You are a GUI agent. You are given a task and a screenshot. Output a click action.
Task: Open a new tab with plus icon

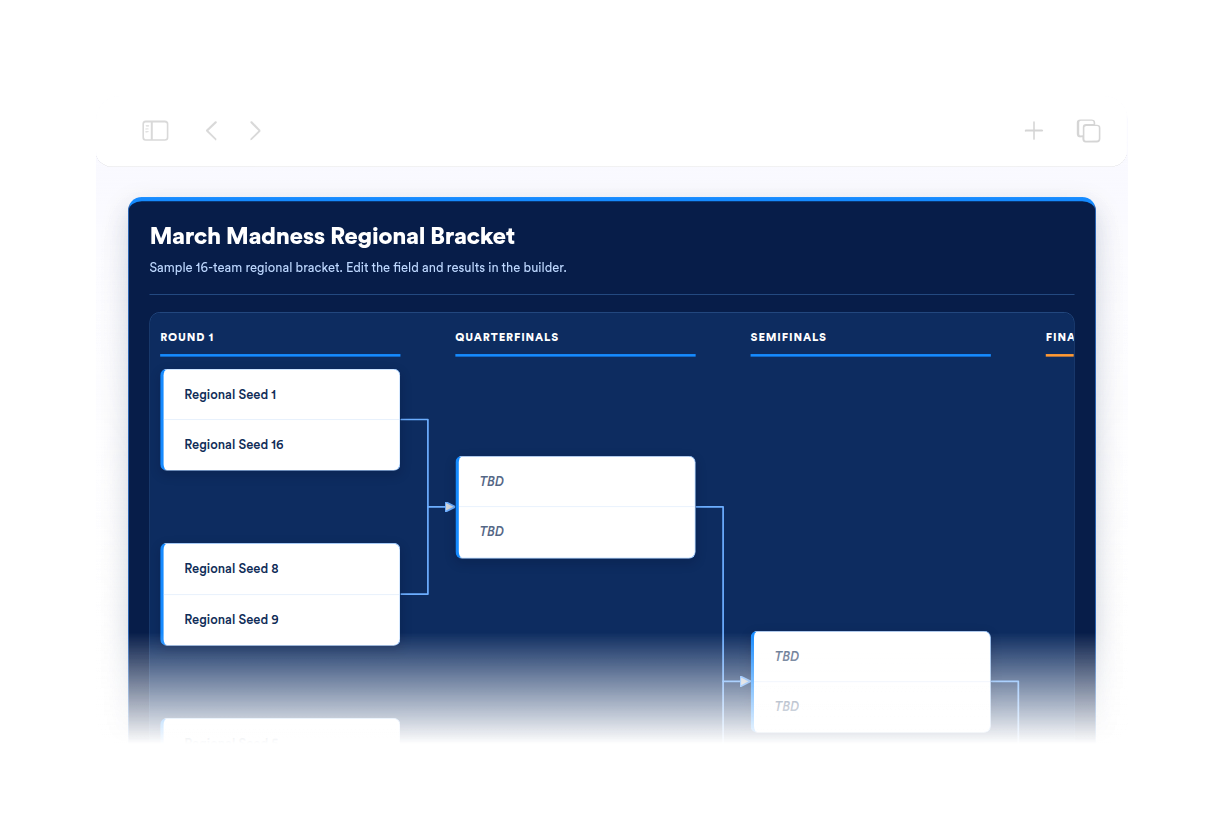coord(1034,131)
